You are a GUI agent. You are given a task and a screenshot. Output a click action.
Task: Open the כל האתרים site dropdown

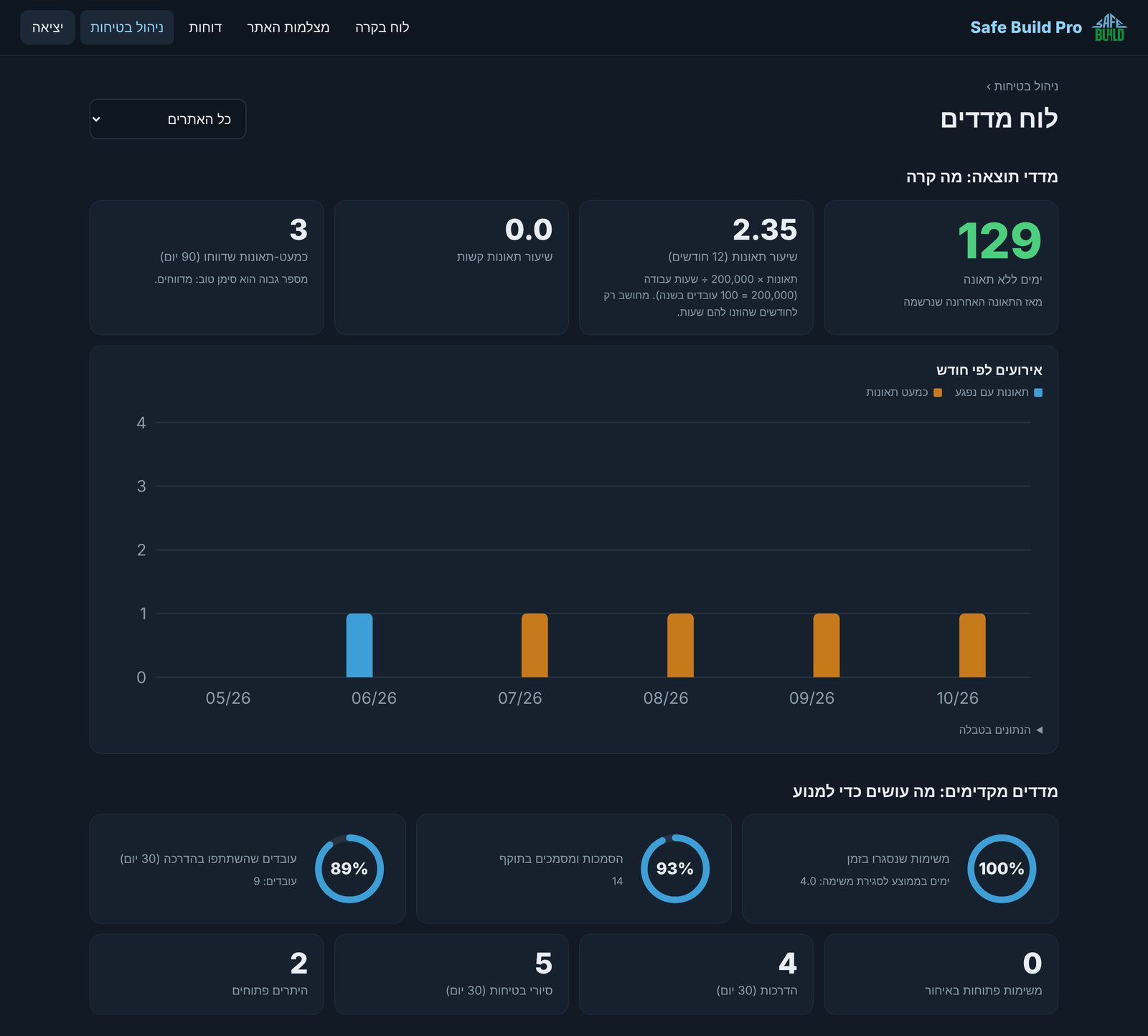click(168, 119)
